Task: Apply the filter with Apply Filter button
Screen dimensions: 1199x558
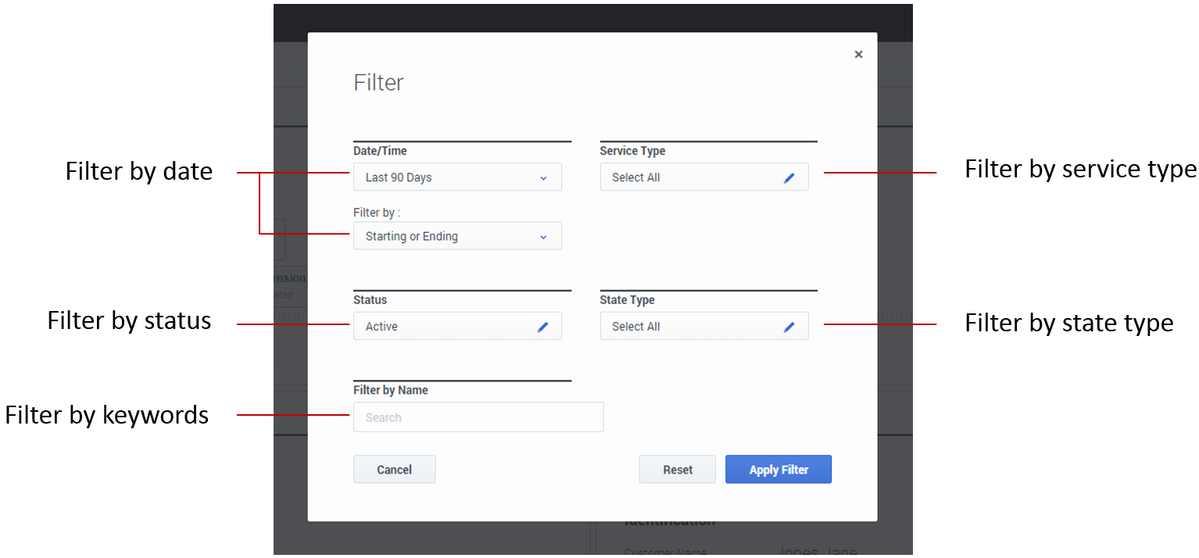Action: (778, 470)
